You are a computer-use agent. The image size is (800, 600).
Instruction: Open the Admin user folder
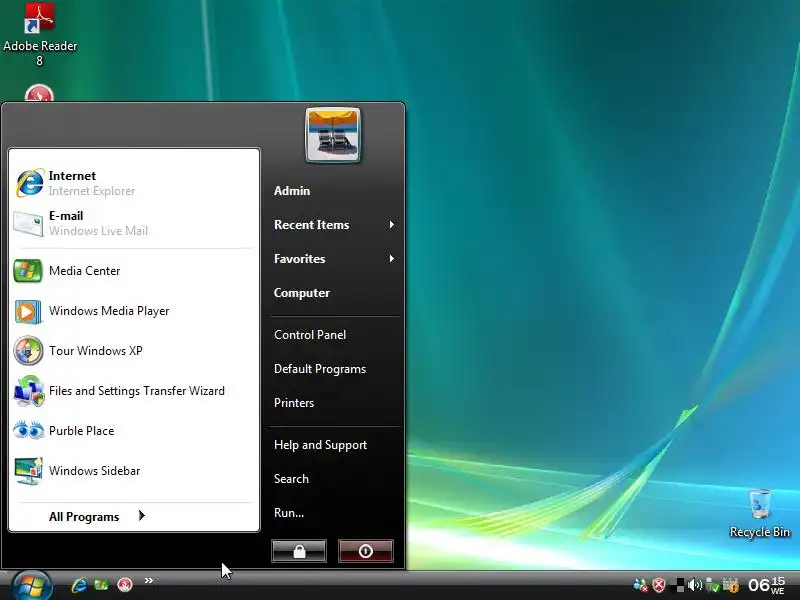[x=292, y=191]
